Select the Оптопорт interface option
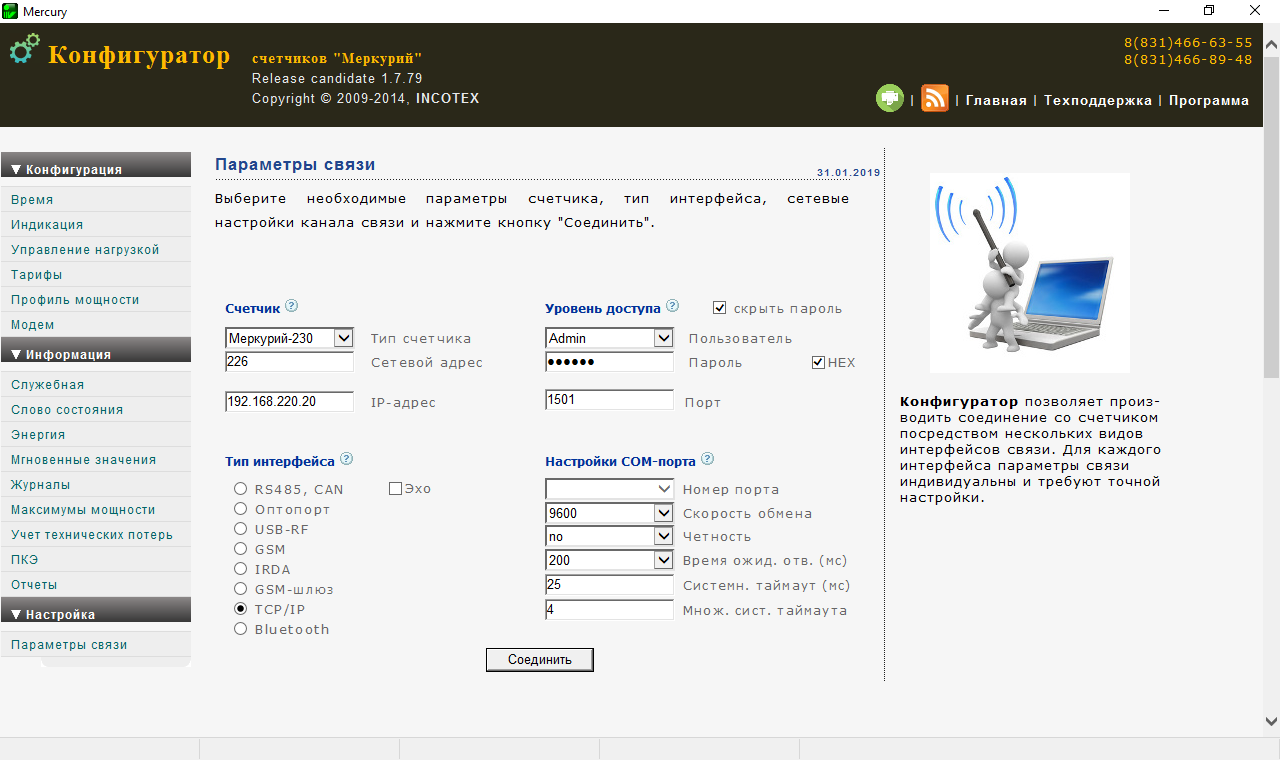Viewport: 1280px width, 760px height. (x=240, y=509)
